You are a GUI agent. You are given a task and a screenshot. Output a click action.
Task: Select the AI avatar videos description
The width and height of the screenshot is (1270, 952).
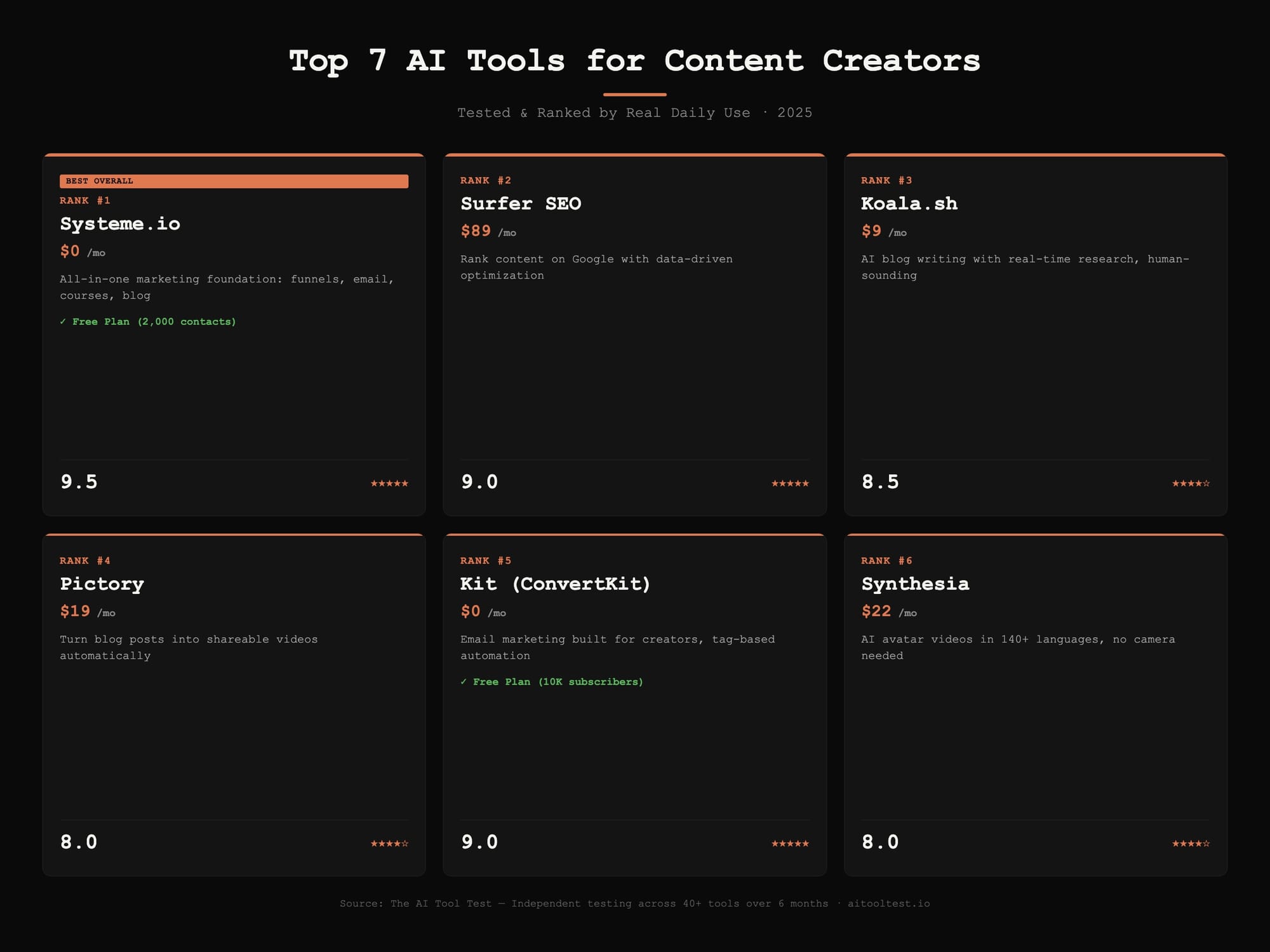coord(1018,647)
